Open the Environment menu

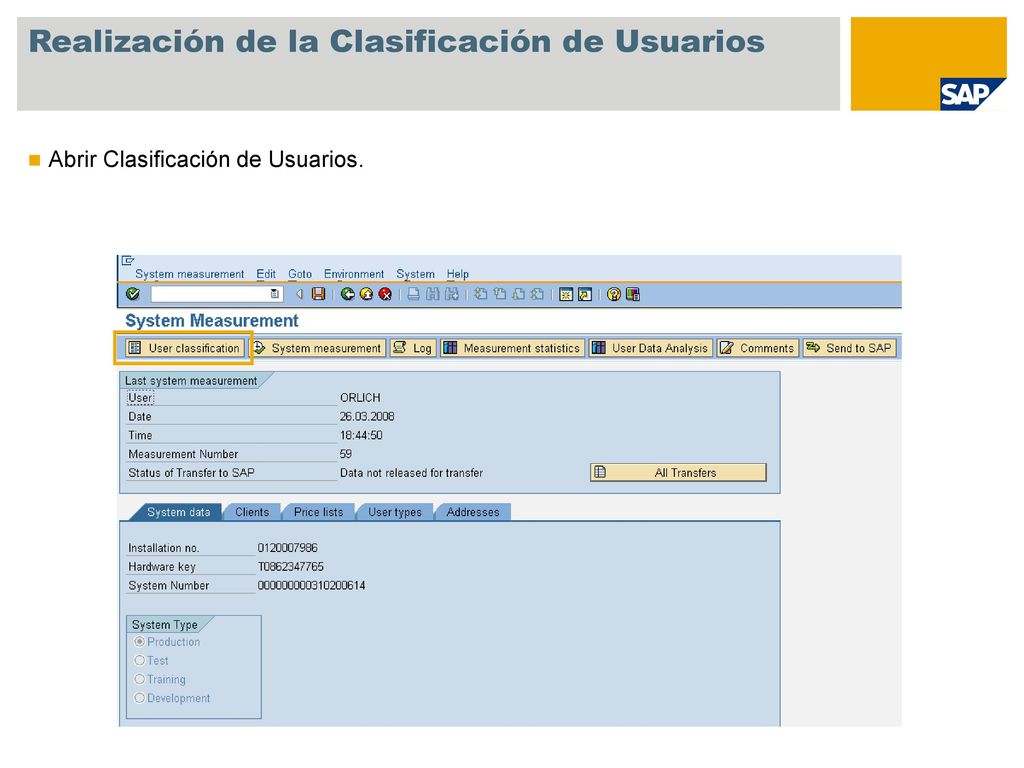pyautogui.click(x=354, y=274)
